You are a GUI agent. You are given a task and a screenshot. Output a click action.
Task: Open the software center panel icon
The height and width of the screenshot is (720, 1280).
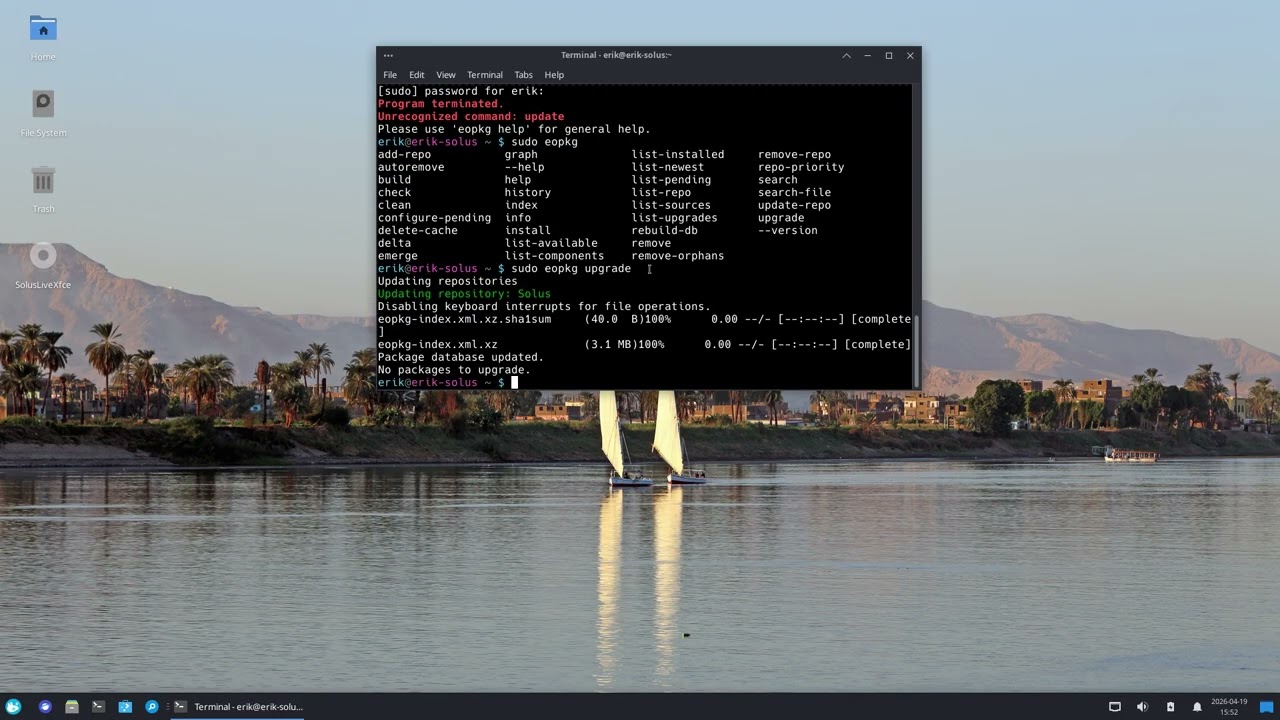click(125, 706)
